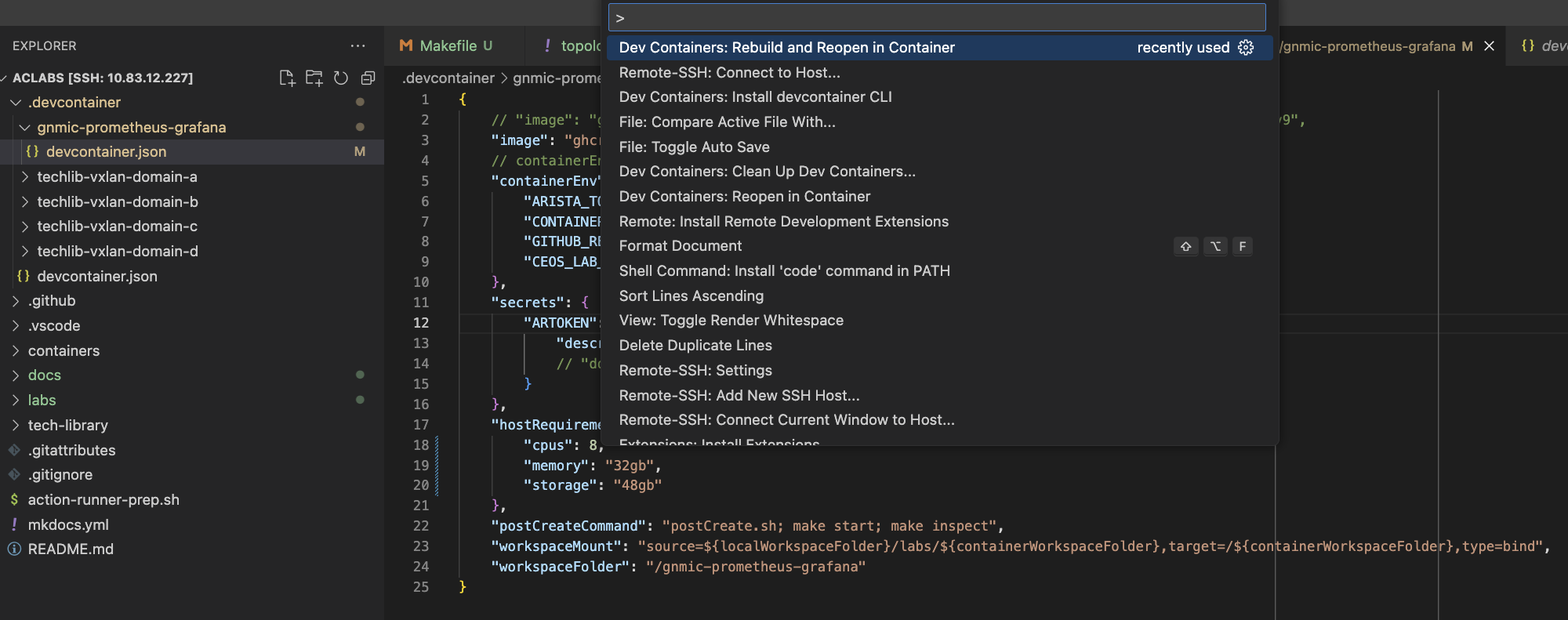Run Sort Lines Ascending command
The height and width of the screenshot is (620, 1568).
[939, 295]
